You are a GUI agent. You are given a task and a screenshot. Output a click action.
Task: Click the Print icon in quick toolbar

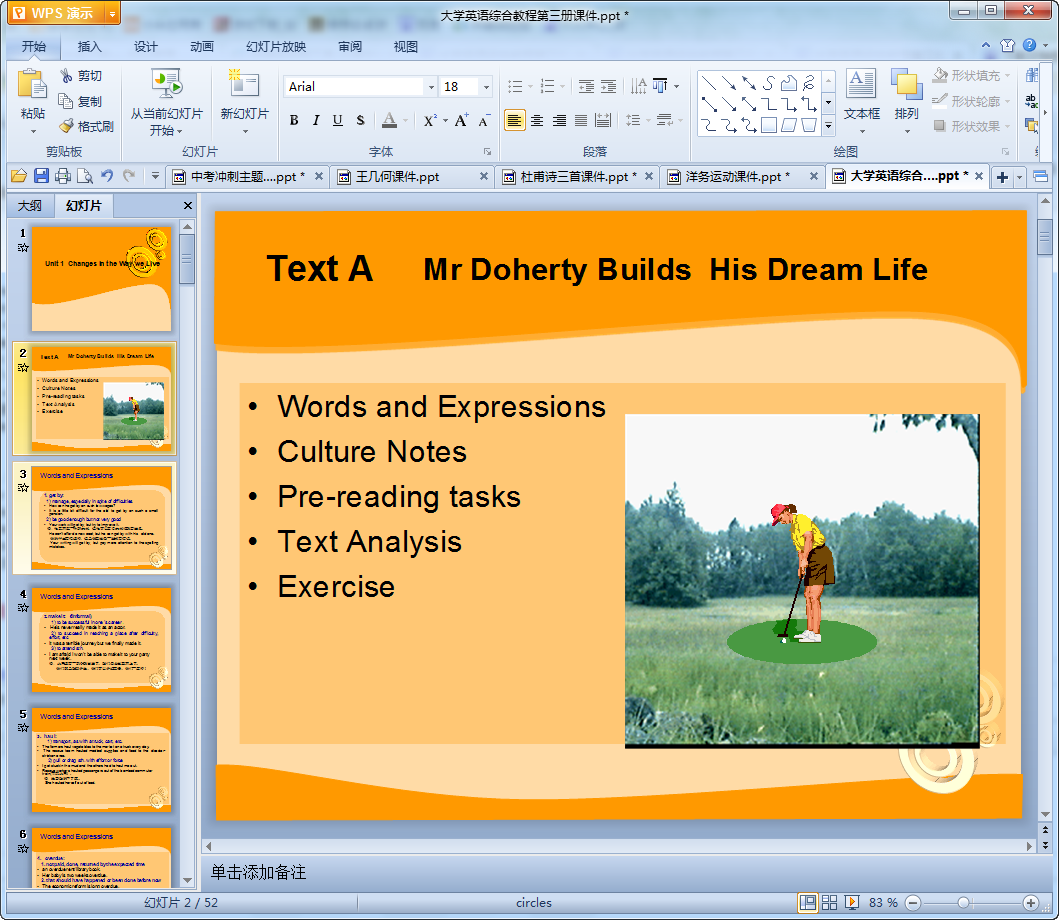coord(63,176)
